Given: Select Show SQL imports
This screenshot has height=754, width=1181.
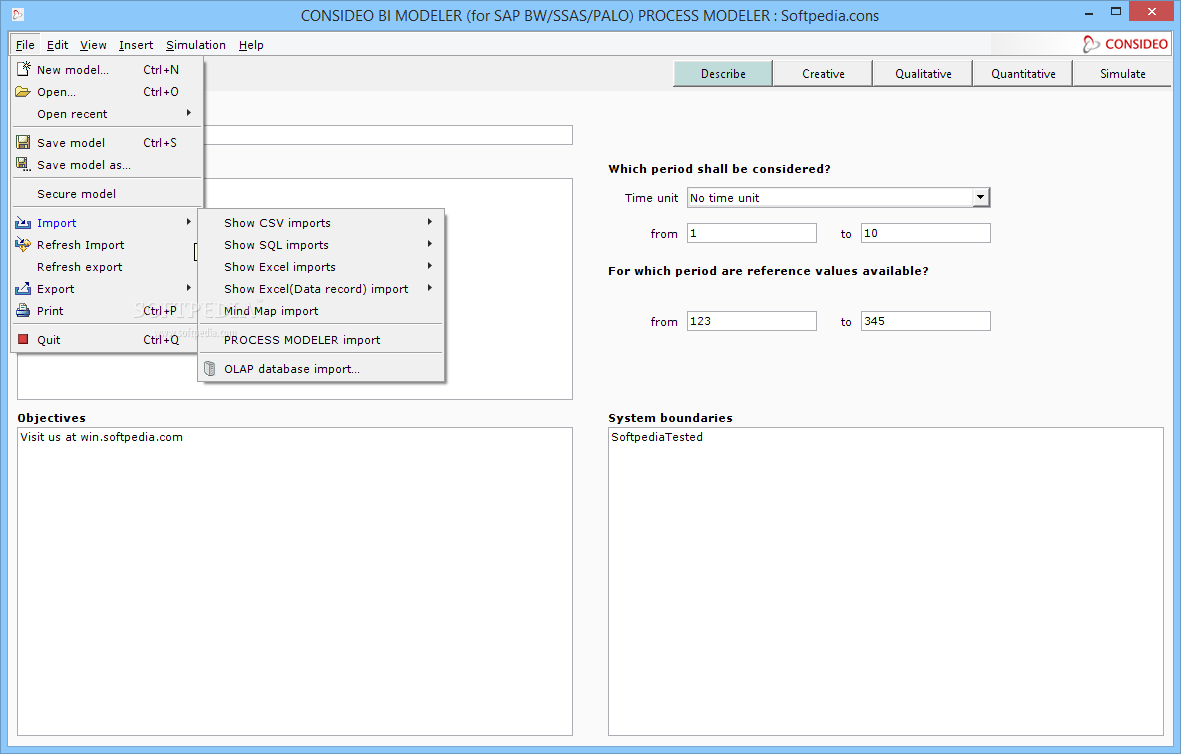Looking at the screenshot, I should 322,245.
